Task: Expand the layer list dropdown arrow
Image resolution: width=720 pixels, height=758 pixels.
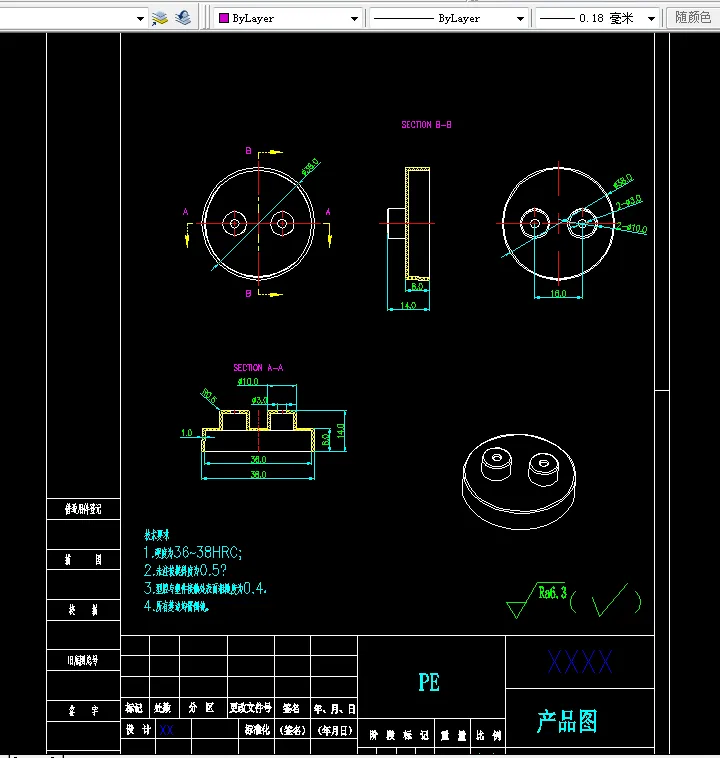Action: (x=140, y=19)
